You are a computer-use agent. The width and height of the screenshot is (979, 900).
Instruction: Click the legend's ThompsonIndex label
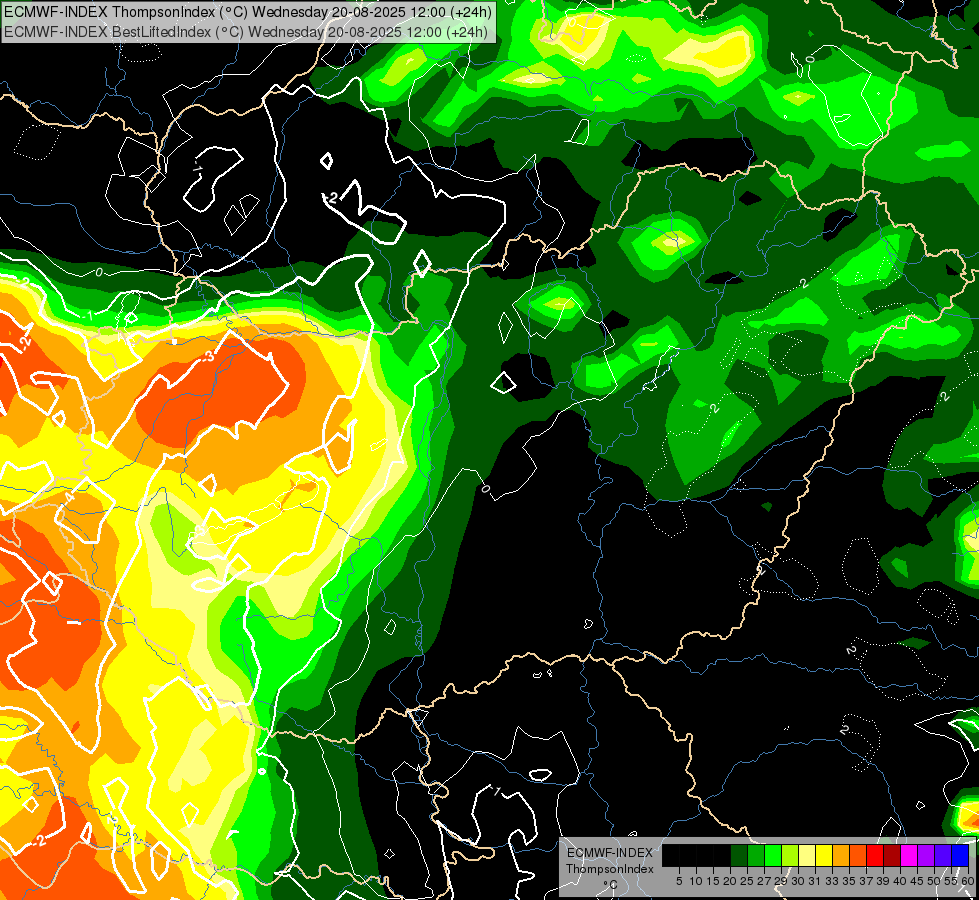610,869
